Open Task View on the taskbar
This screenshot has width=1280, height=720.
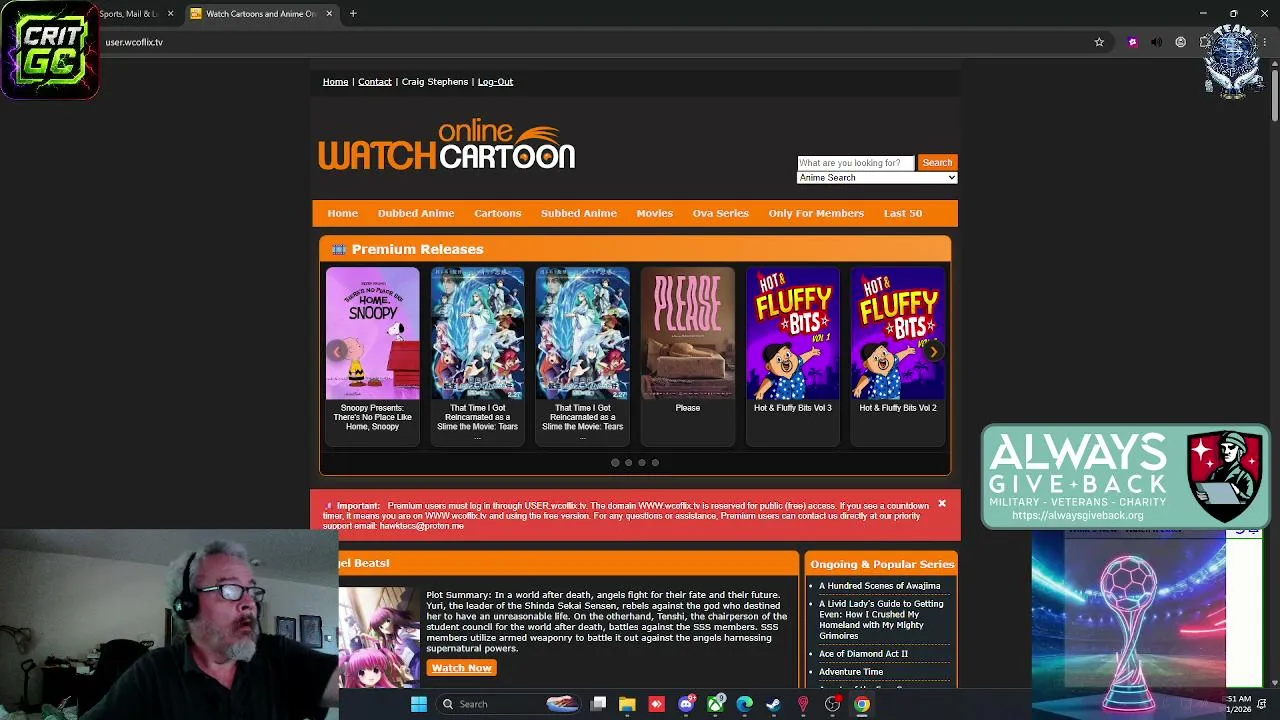click(598, 704)
